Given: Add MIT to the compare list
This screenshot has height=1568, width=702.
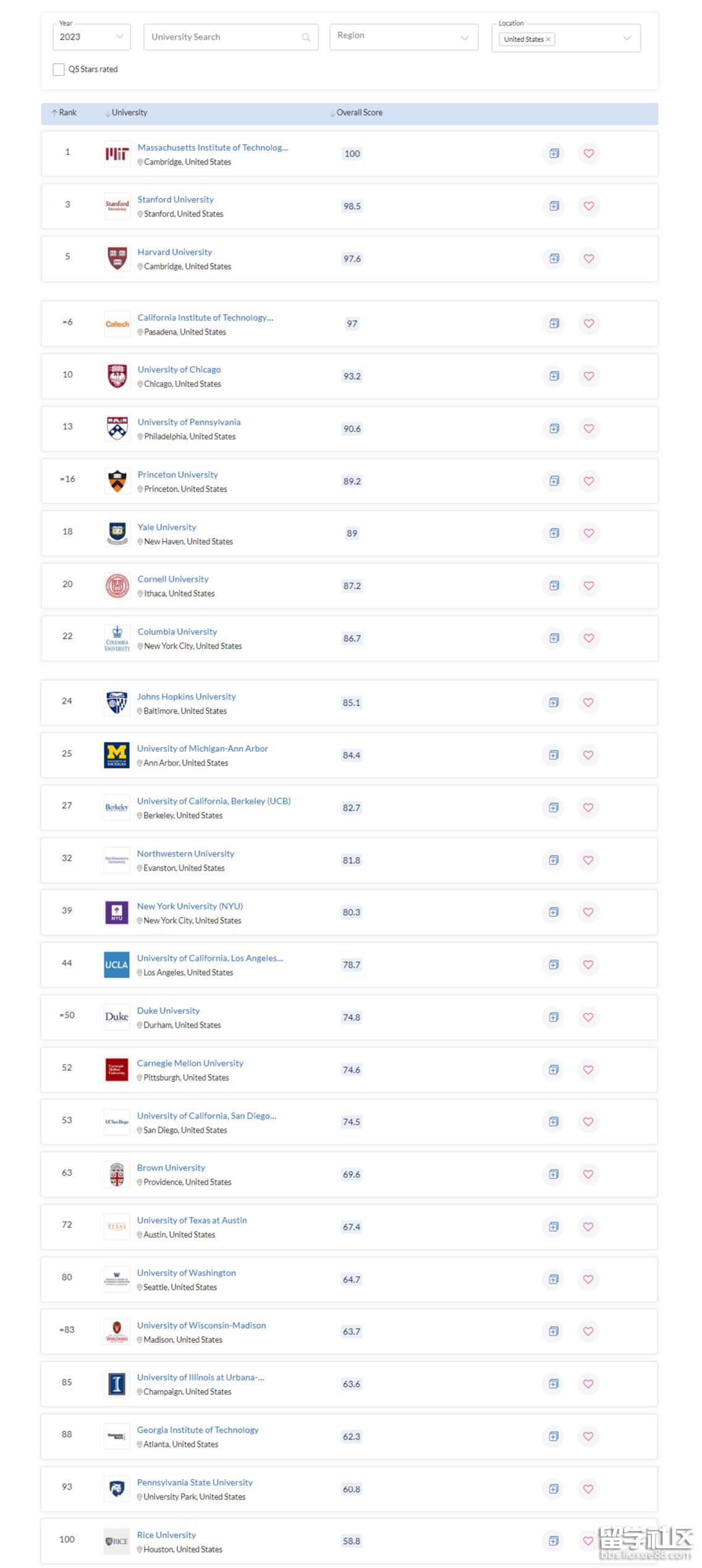Looking at the screenshot, I should pyautogui.click(x=554, y=153).
